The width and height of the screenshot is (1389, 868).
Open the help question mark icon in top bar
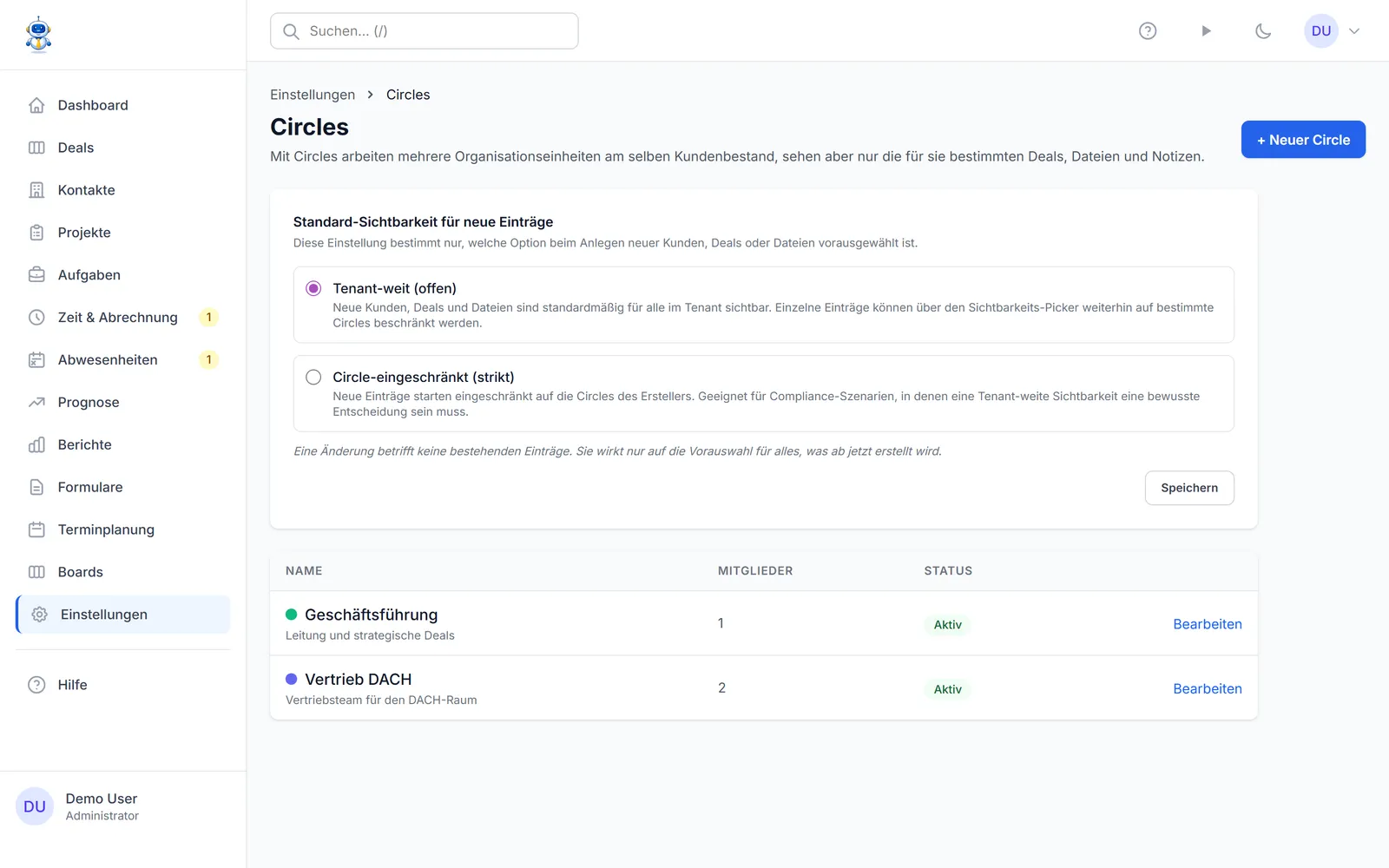pos(1148,31)
